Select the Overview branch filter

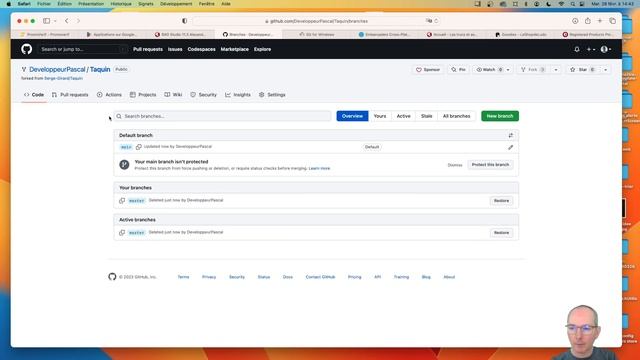click(352, 116)
